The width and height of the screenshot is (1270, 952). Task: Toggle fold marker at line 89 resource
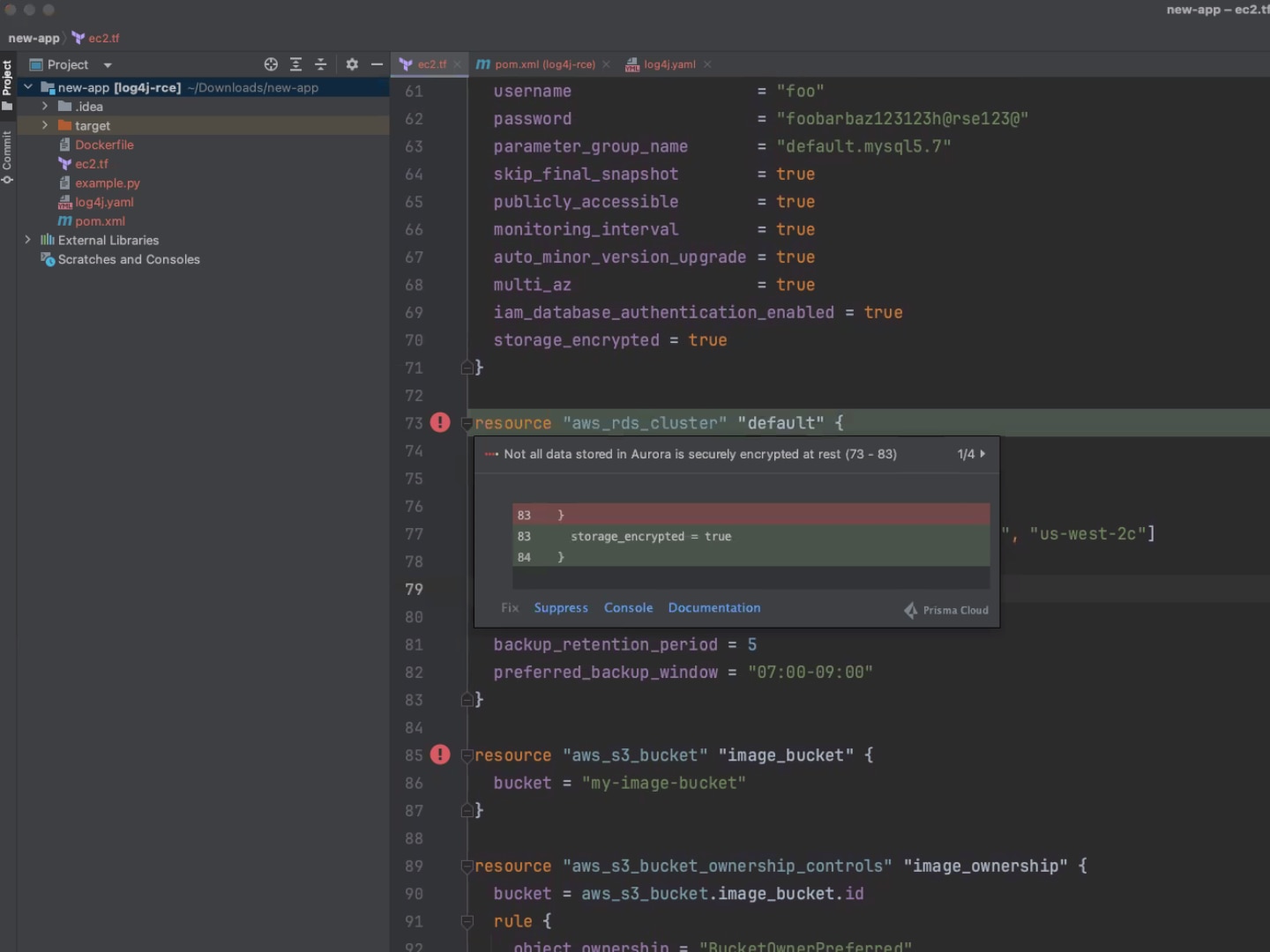click(x=467, y=866)
